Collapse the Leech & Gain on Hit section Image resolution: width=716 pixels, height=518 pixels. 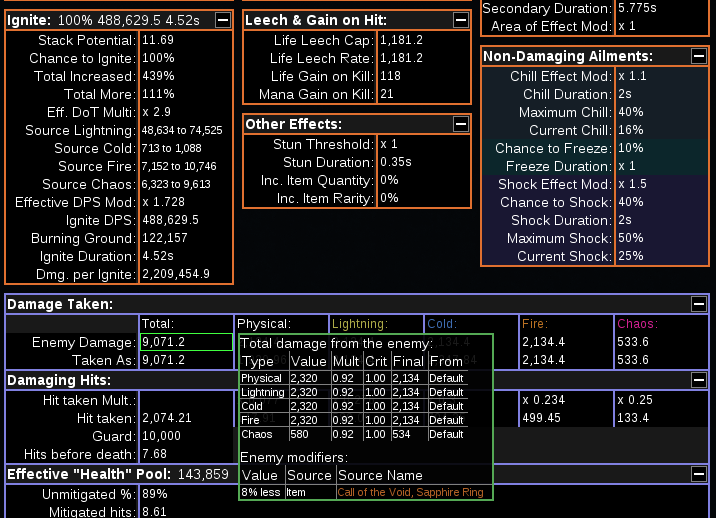tap(461, 20)
